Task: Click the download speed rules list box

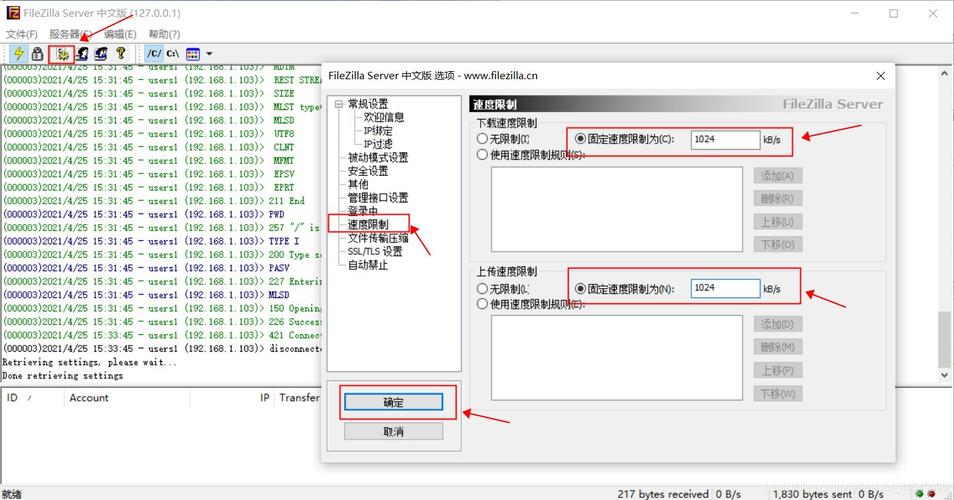Action: (x=617, y=209)
